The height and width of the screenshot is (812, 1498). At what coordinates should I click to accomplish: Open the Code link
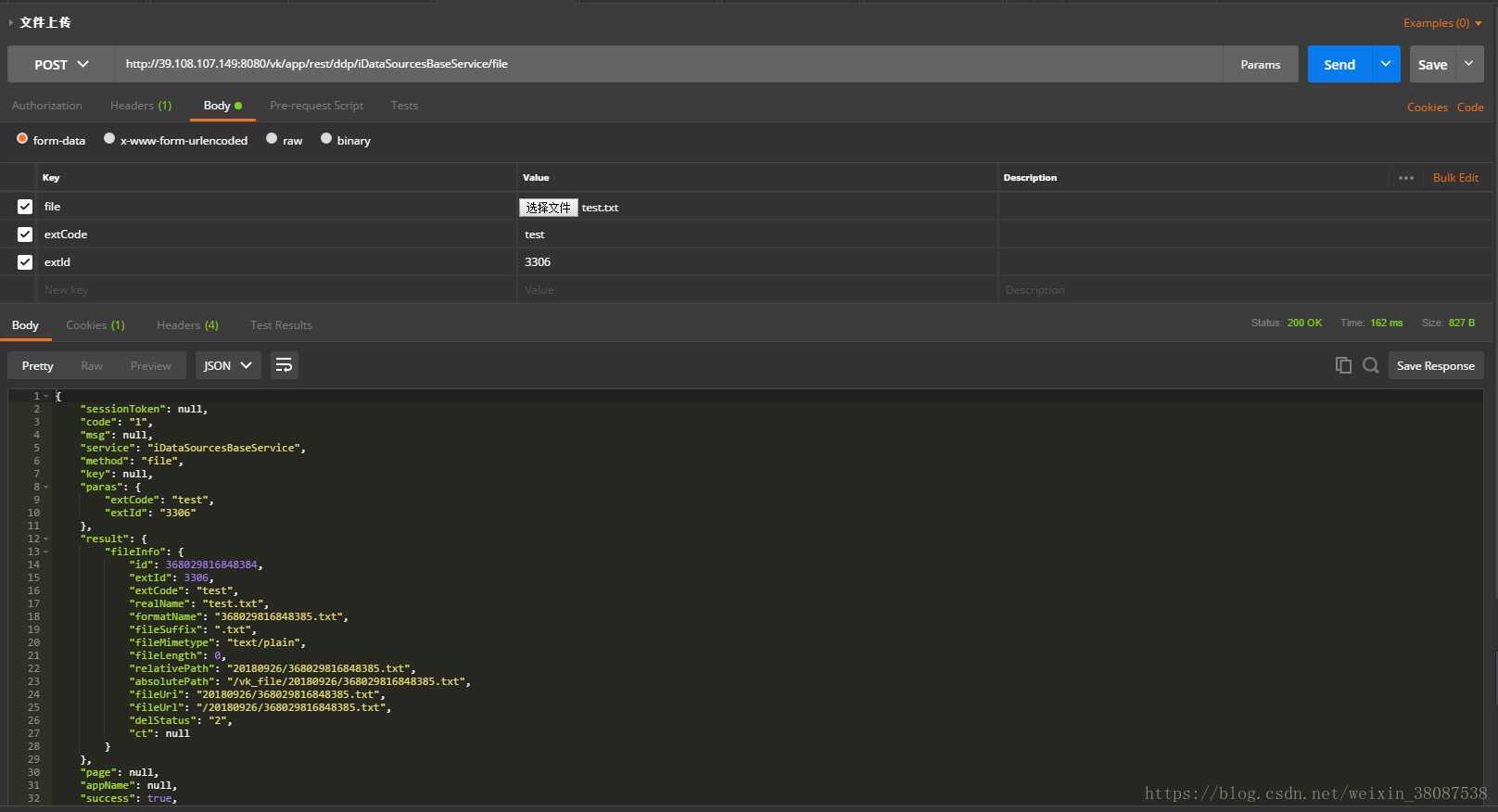(1470, 108)
